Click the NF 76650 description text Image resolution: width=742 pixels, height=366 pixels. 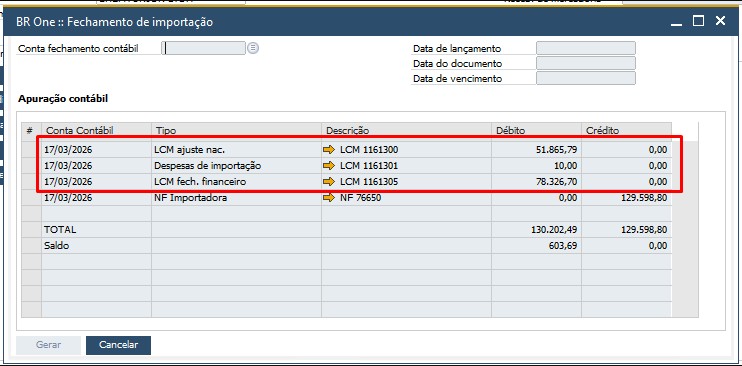[x=360, y=197]
